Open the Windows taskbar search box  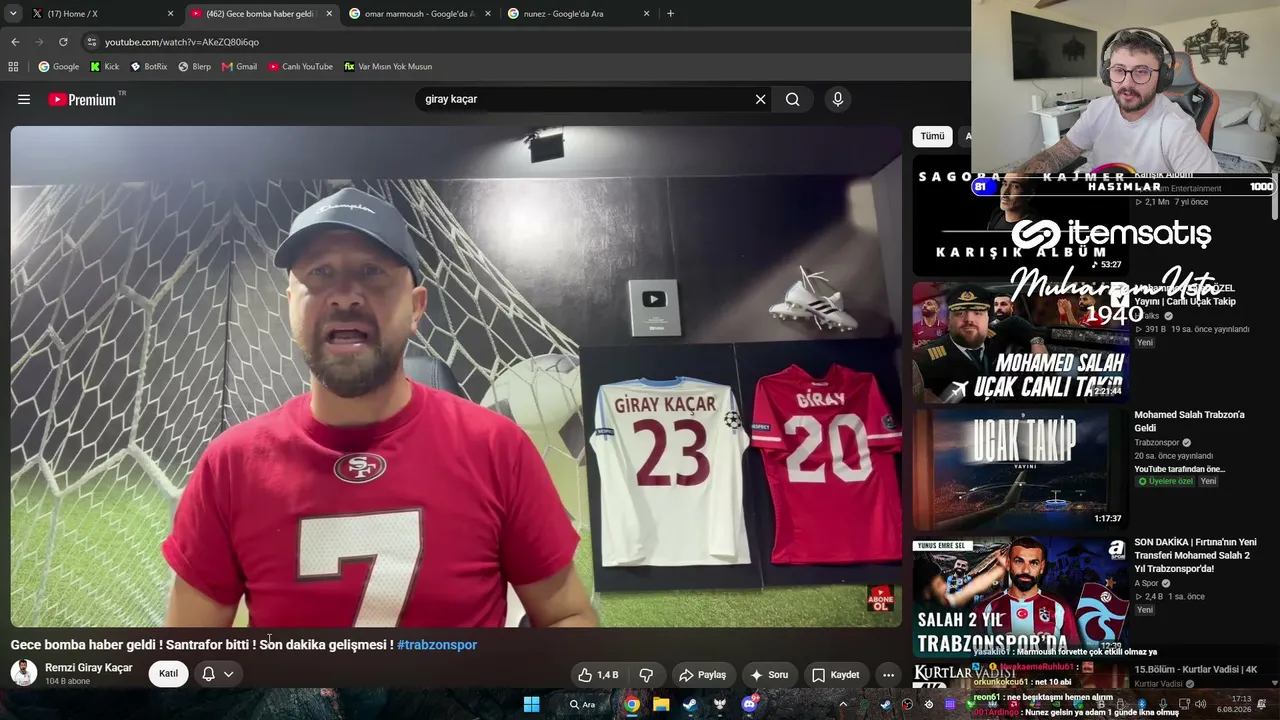point(582,704)
